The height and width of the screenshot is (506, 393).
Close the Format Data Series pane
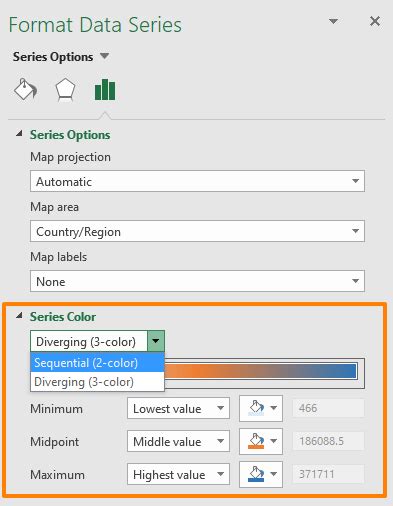pos(375,21)
